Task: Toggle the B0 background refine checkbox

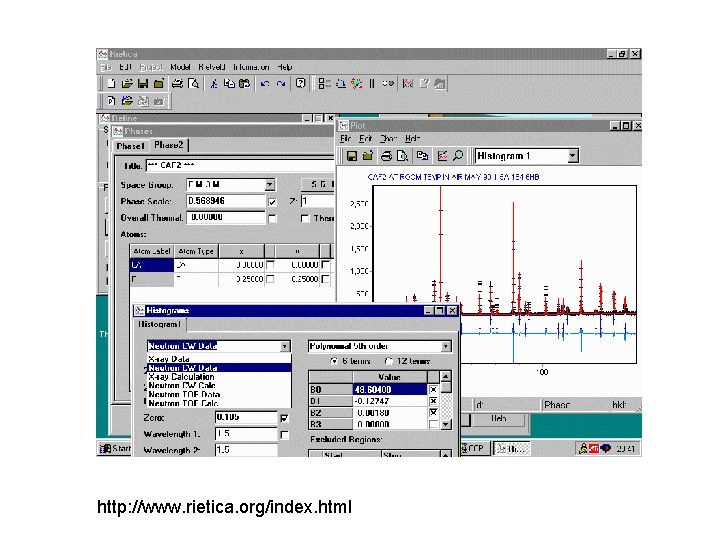Action: 433,389
